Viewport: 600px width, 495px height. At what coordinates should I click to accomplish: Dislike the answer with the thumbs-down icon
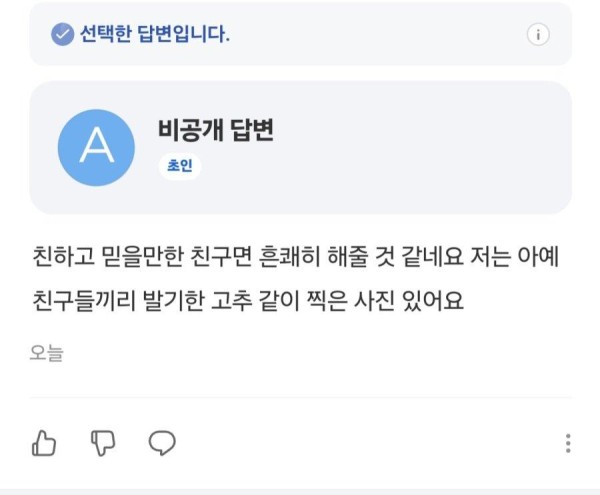[x=103, y=443]
